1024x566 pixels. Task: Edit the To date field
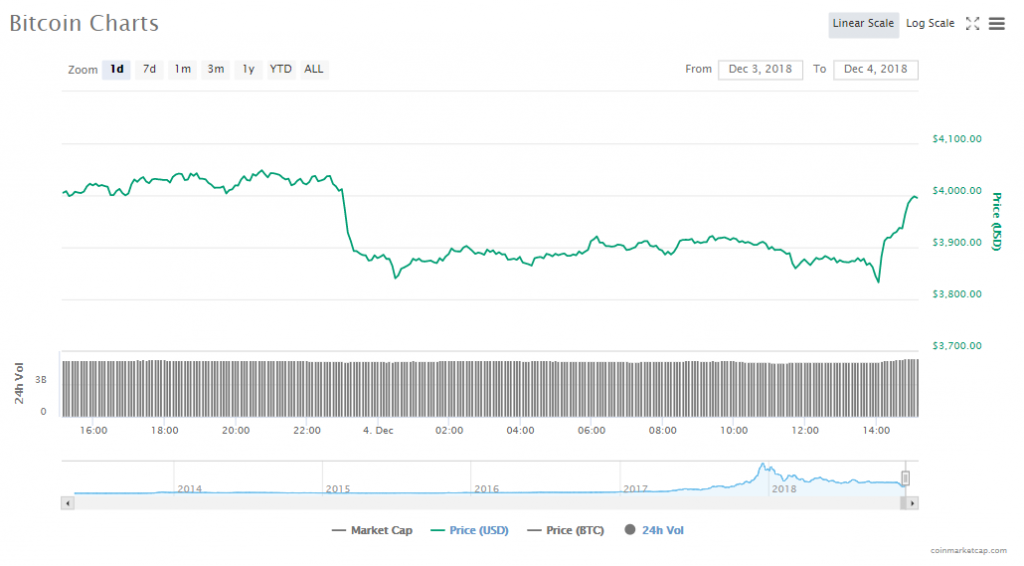(876, 69)
